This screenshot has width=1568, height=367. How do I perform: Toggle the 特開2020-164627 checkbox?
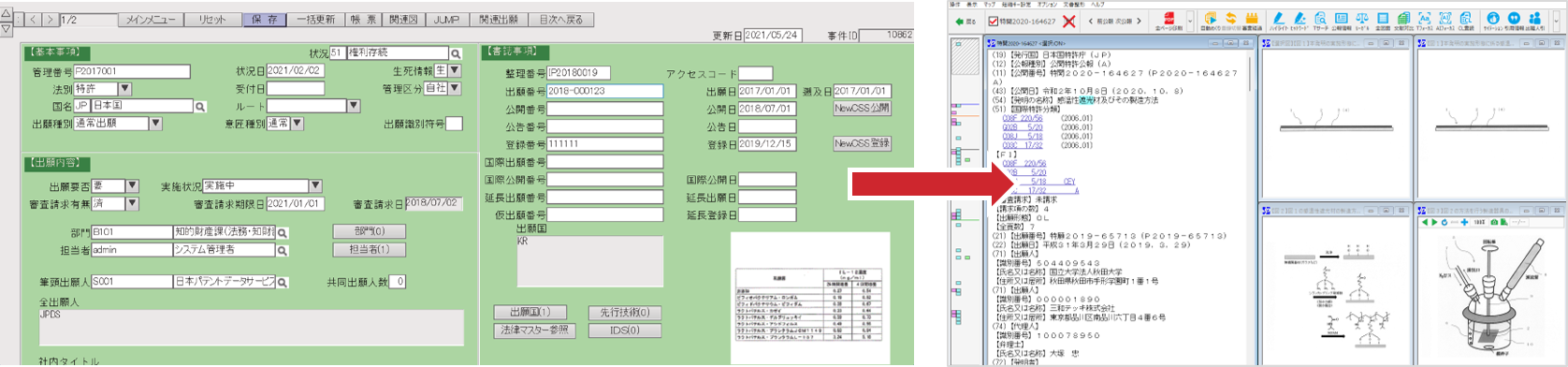pos(993,22)
